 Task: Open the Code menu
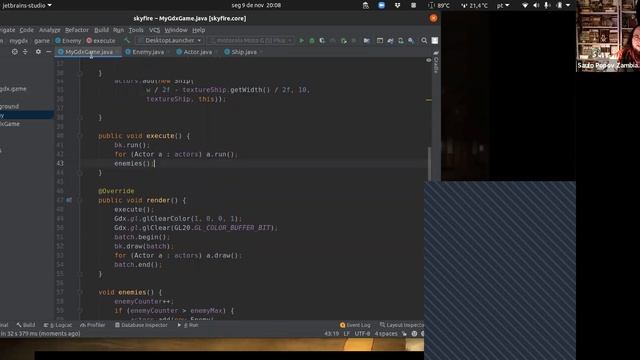pos(27,30)
